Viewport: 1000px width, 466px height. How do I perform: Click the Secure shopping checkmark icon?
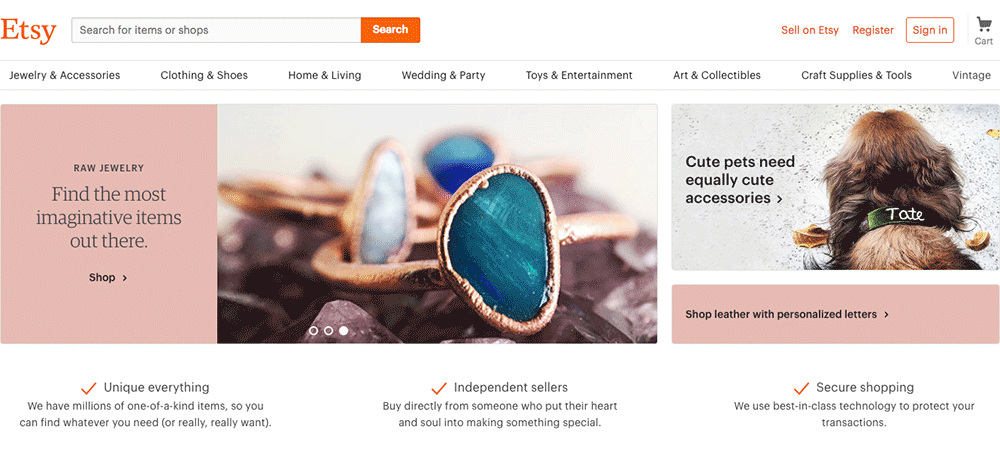coord(800,388)
